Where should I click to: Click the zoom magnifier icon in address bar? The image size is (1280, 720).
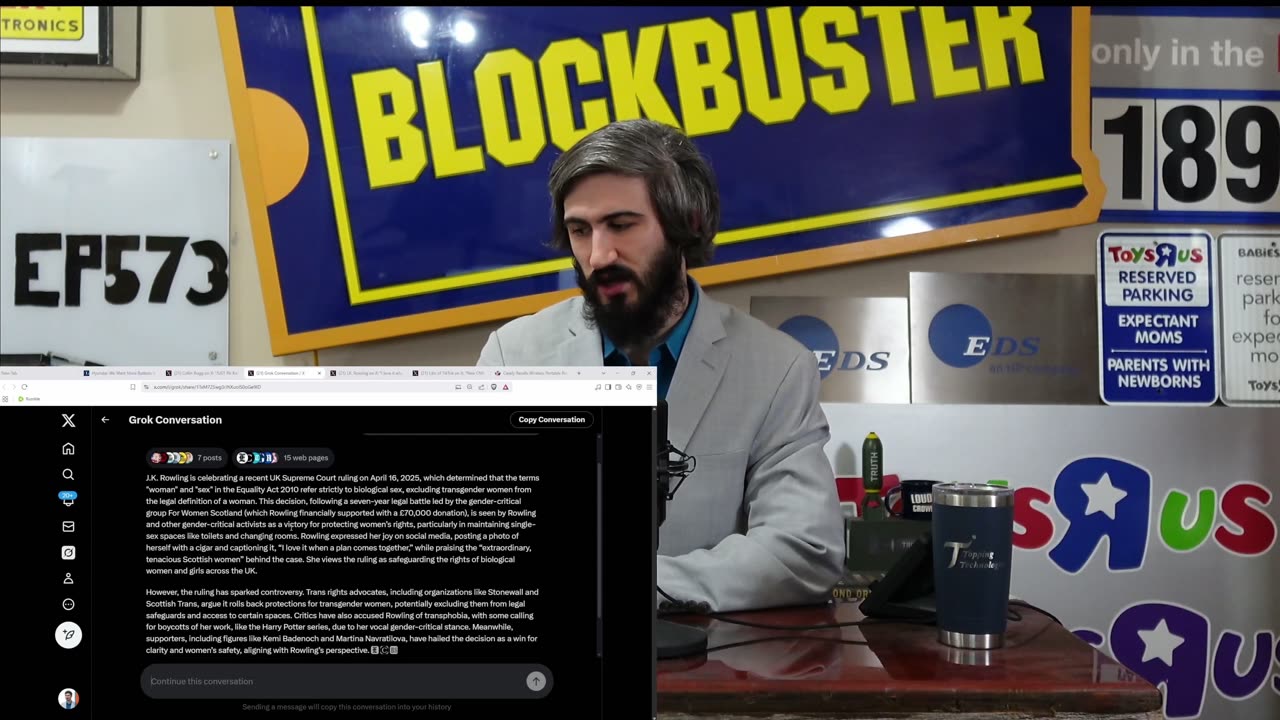pos(469,387)
